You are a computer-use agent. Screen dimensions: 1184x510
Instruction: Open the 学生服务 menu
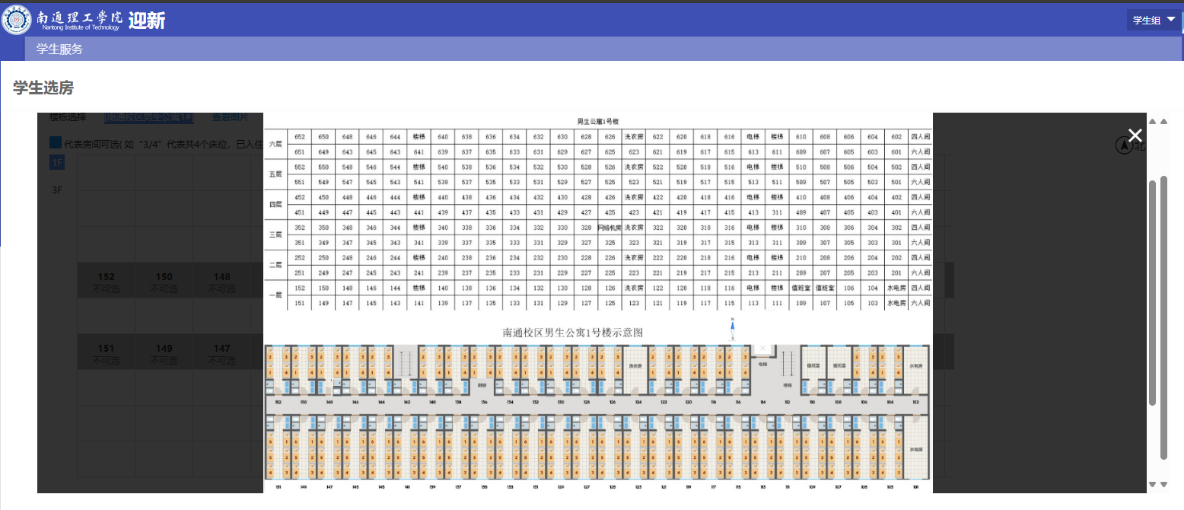tap(60, 49)
